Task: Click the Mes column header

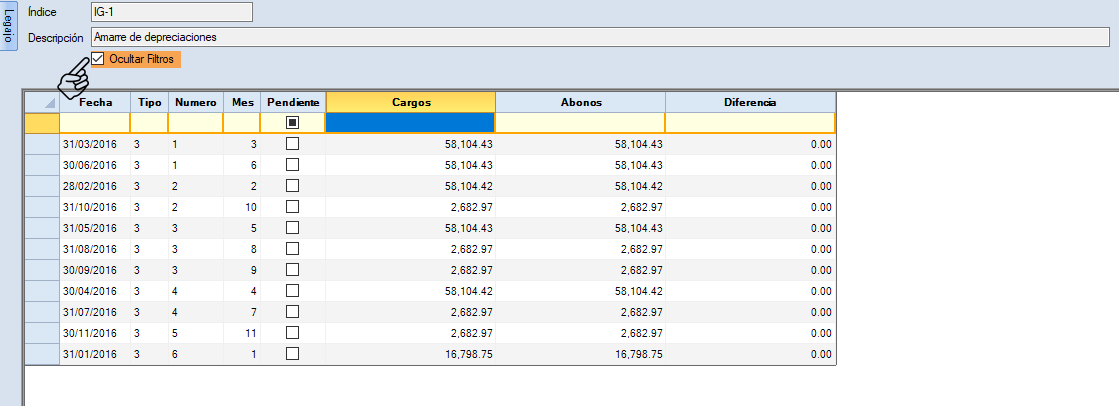Action: [x=242, y=102]
